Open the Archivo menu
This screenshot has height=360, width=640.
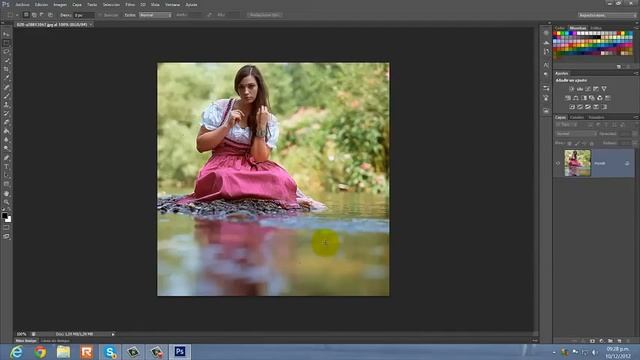tap(22, 4)
